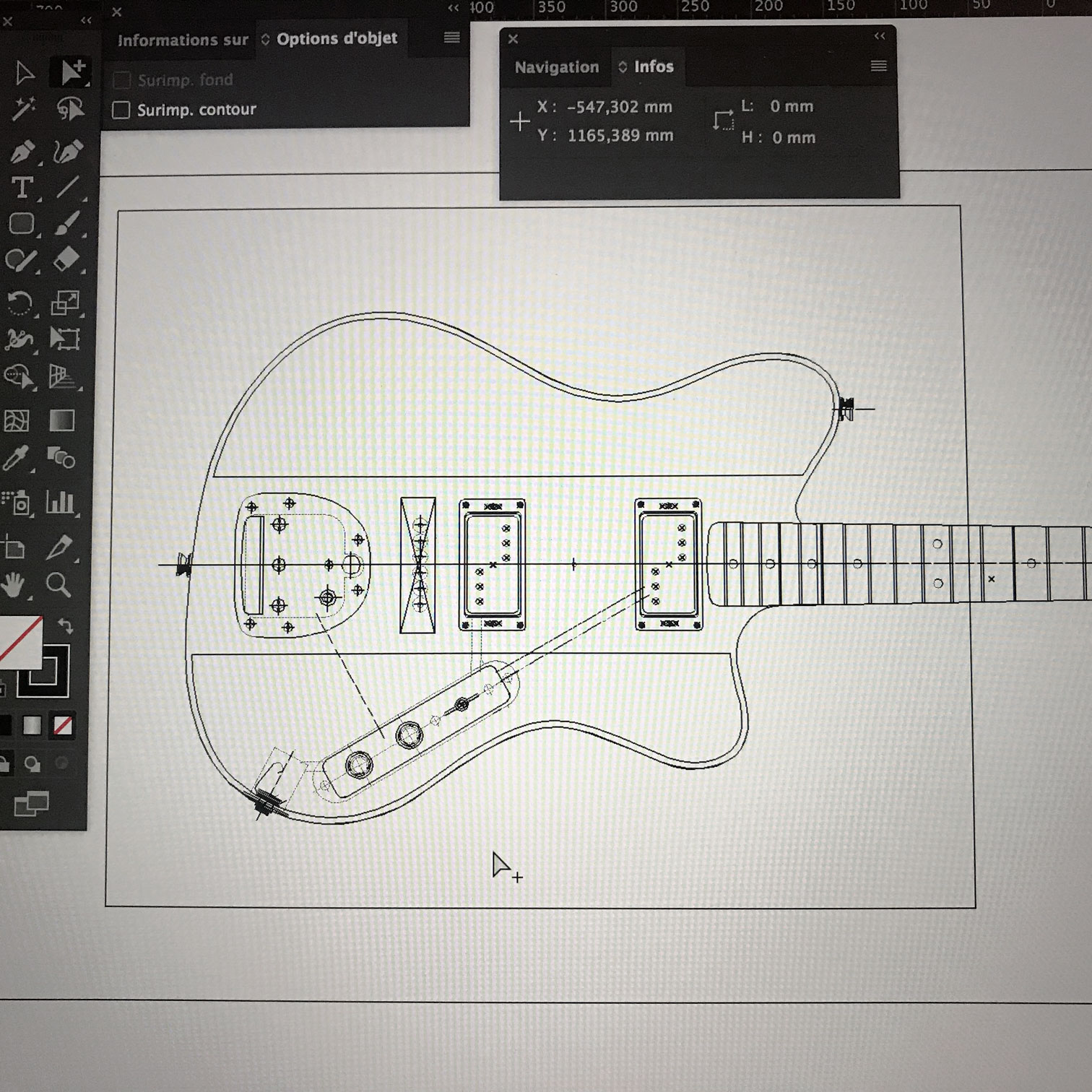The width and height of the screenshot is (1092, 1092).
Task: Open the Options d'objet panel menu
Action: click(x=451, y=38)
